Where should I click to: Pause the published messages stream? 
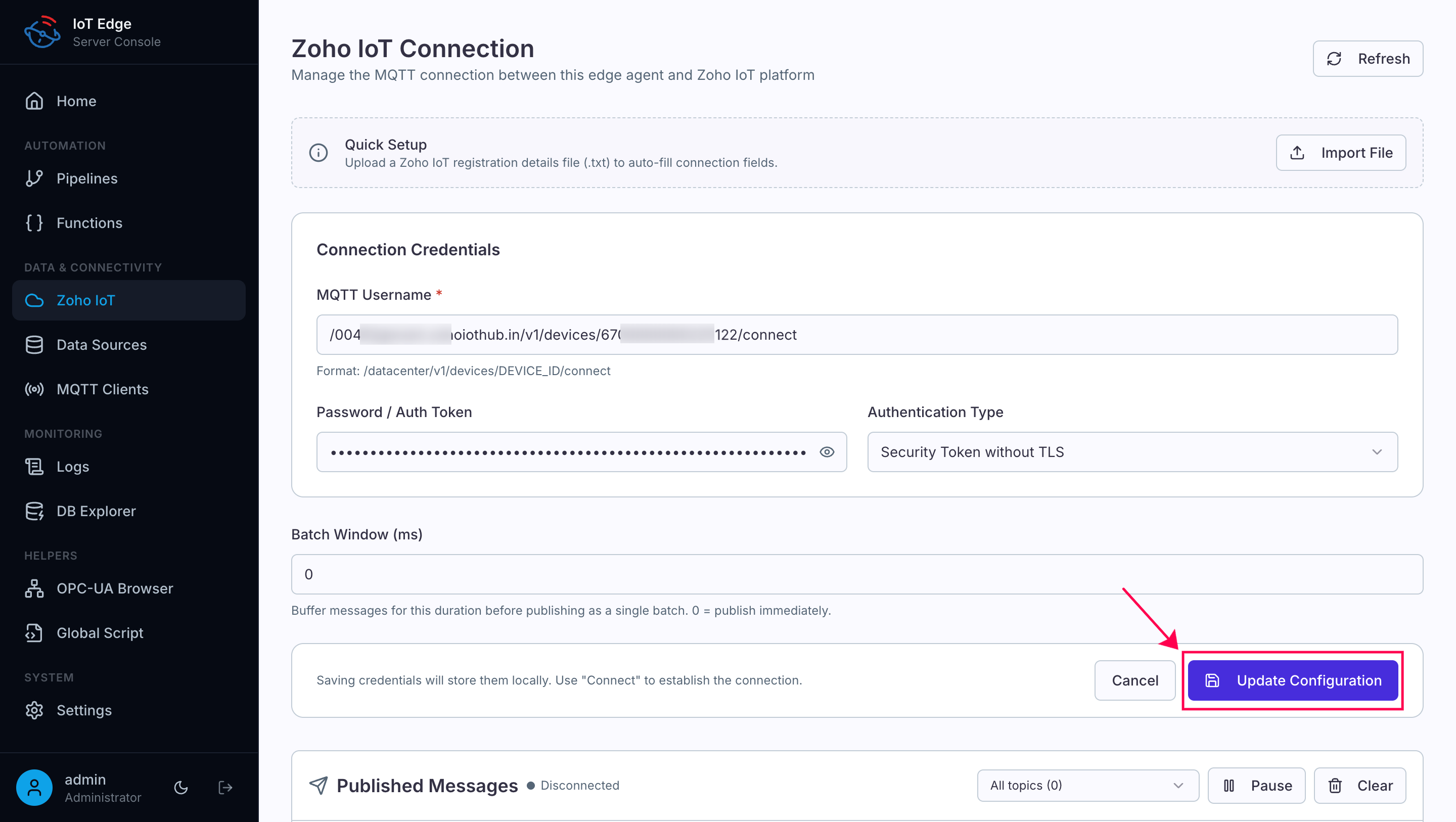click(x=1256, y=785)
